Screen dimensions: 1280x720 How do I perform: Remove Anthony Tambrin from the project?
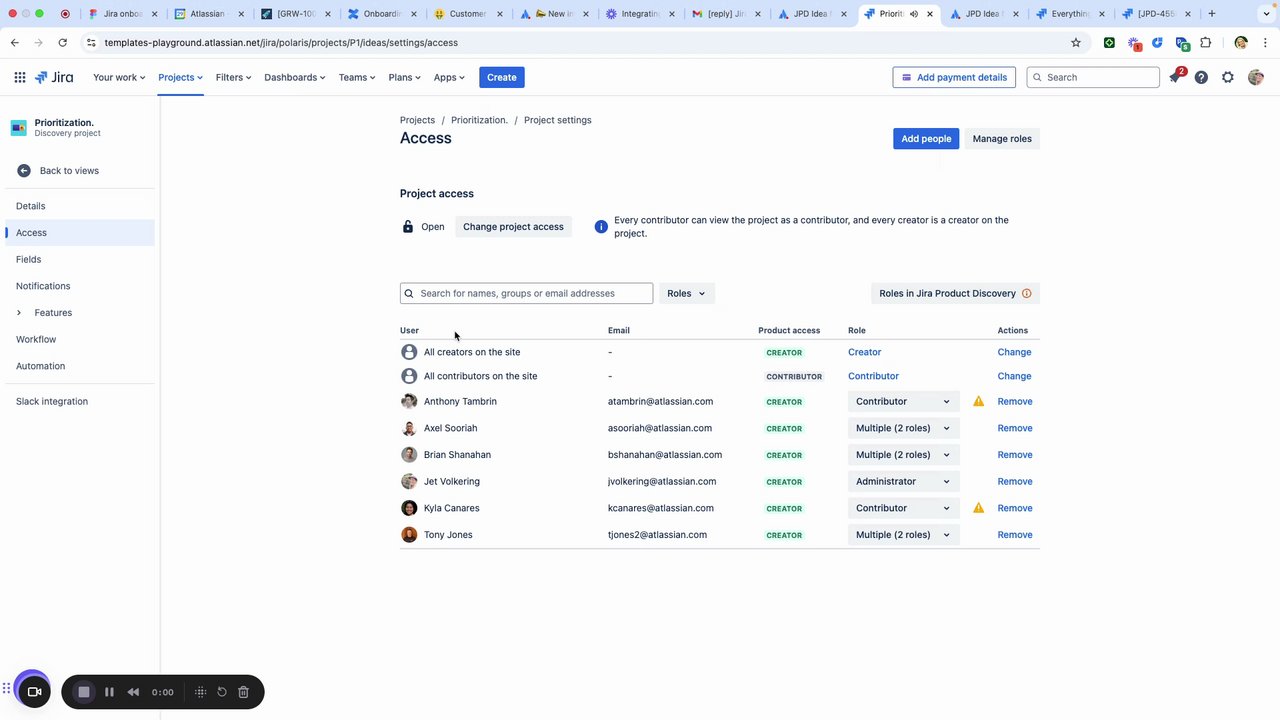click(1015, 402)
